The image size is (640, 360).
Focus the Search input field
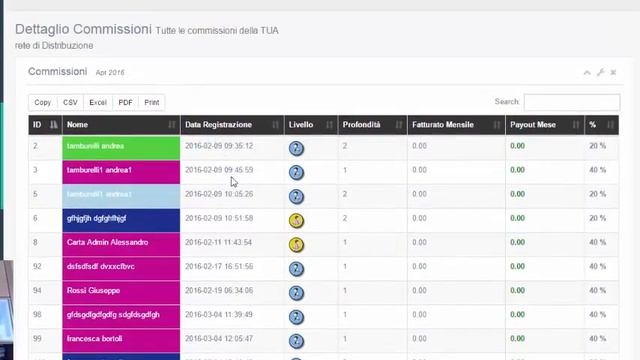572,102
